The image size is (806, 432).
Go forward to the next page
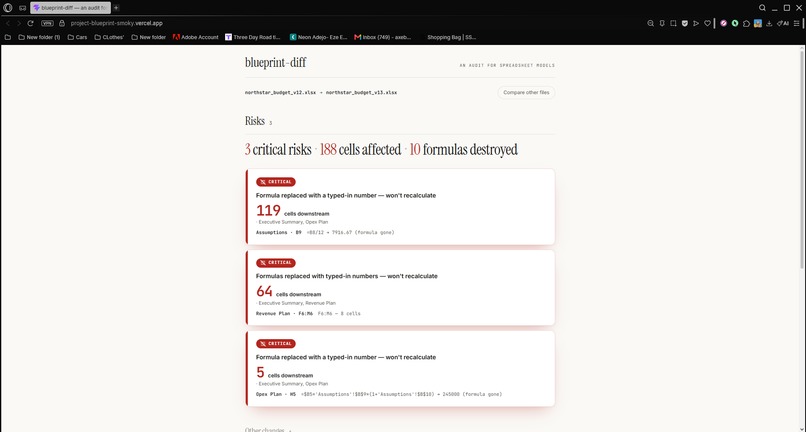tap(19, 23)
